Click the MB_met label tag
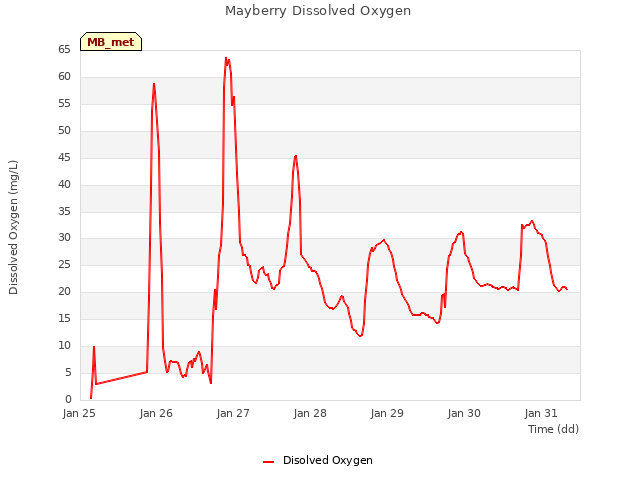 111,42
